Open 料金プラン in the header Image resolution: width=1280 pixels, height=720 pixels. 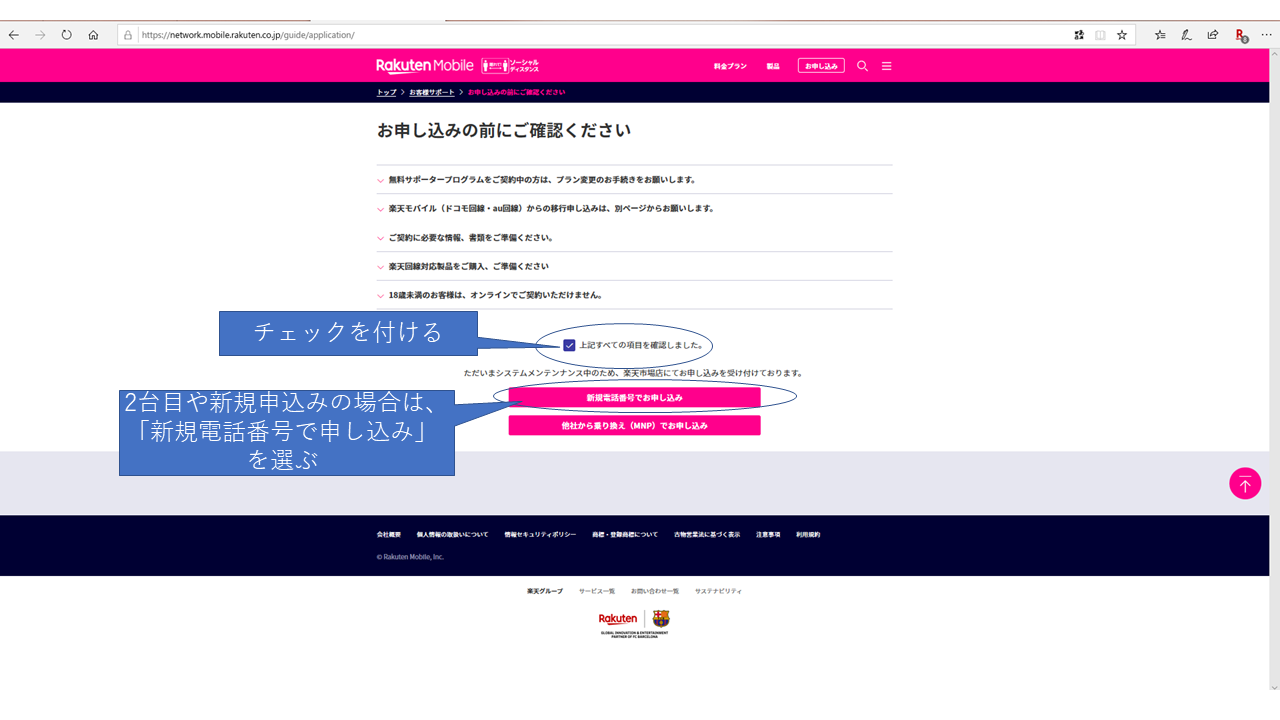pos(730,66)
